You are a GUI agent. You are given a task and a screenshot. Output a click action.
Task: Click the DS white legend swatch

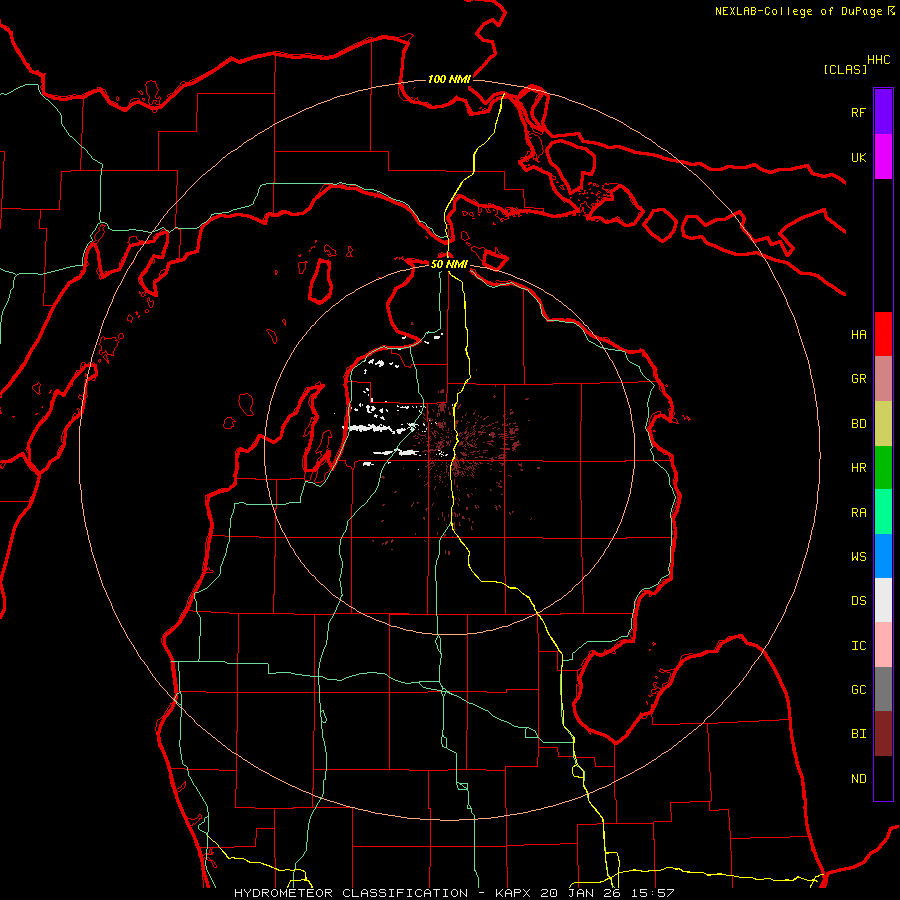pos(883,600)
